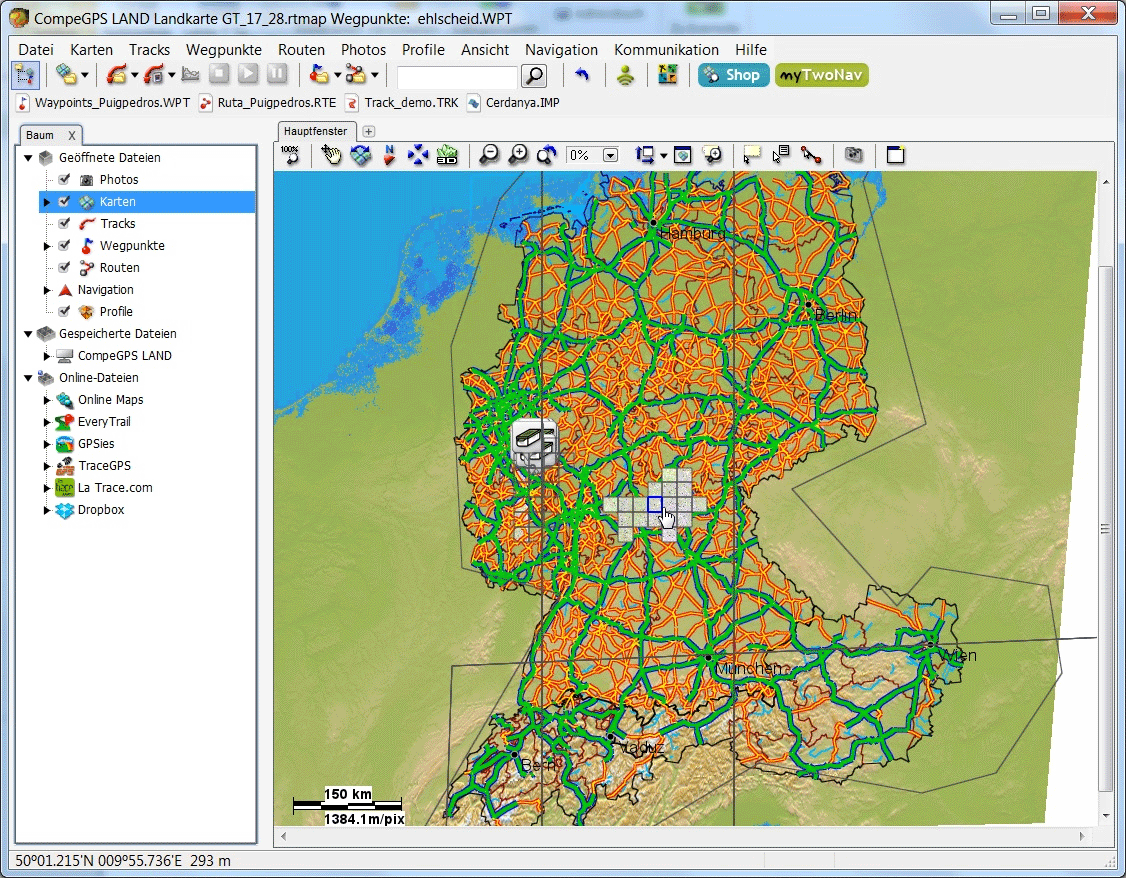Viewport: 1126px width, 878px height.
Task: Toggle the Routen checkbox off
Action: click(65, 268)
